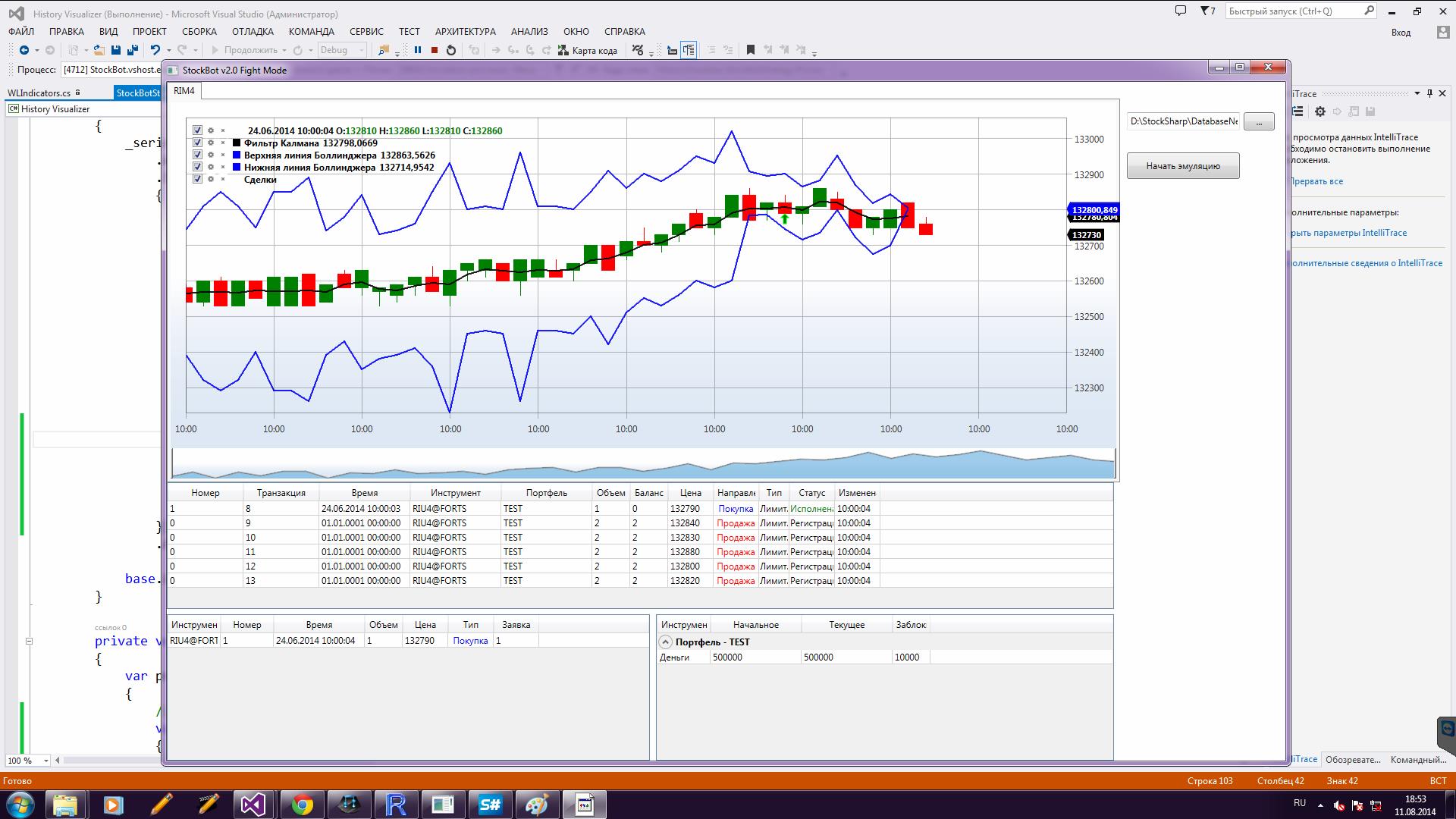Click the Прервать все link
Image resolution: width=1456 pixels, height=819 pixels.
[1316, 181]
